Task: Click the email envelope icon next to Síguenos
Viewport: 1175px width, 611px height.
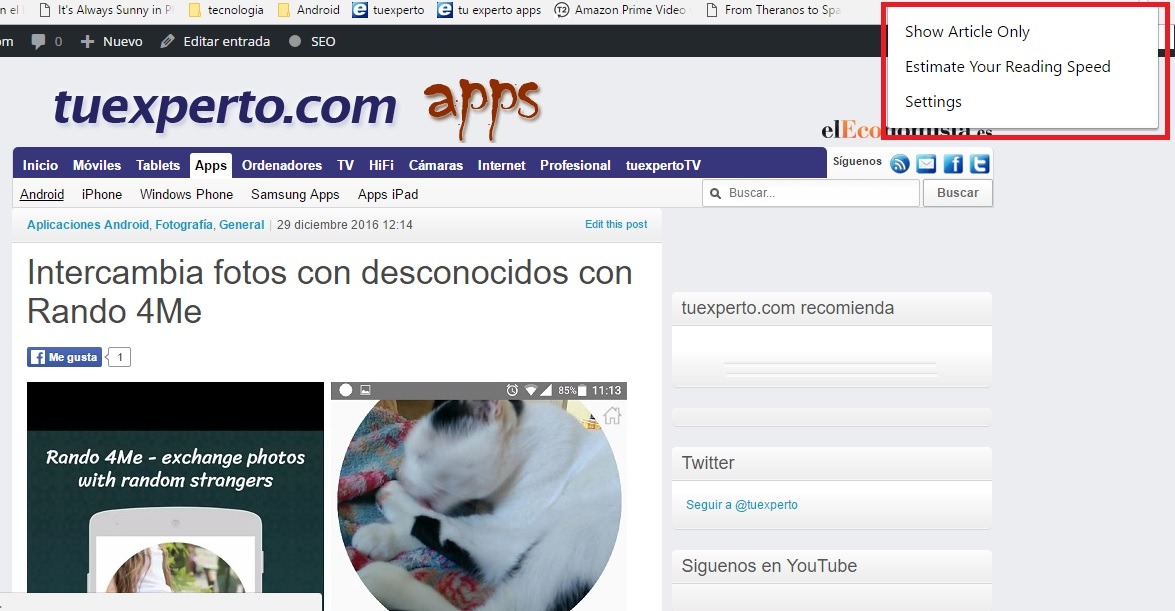Action: click(926, 165)
